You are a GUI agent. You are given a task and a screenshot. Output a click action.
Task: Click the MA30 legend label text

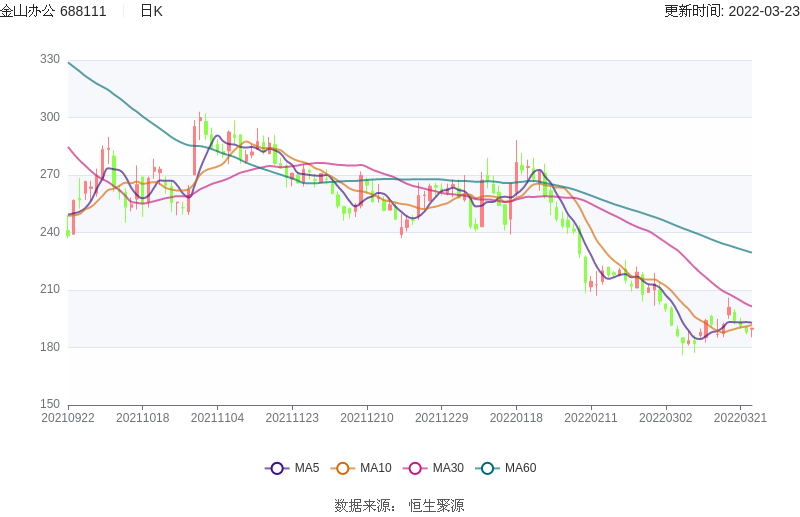[448, 468]
